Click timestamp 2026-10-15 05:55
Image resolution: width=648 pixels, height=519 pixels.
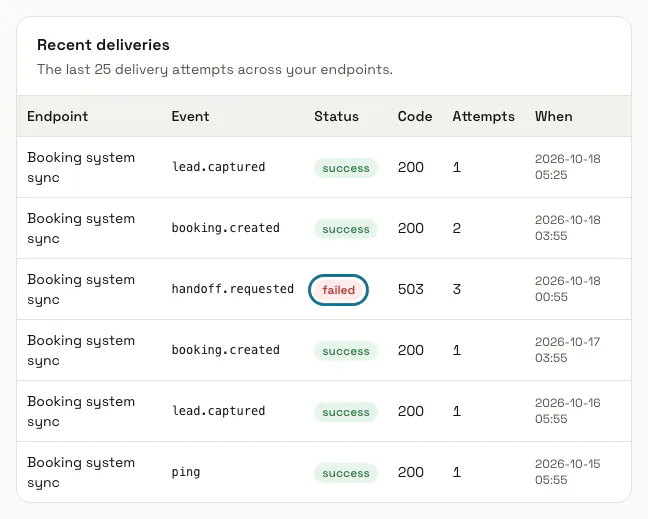567,472
